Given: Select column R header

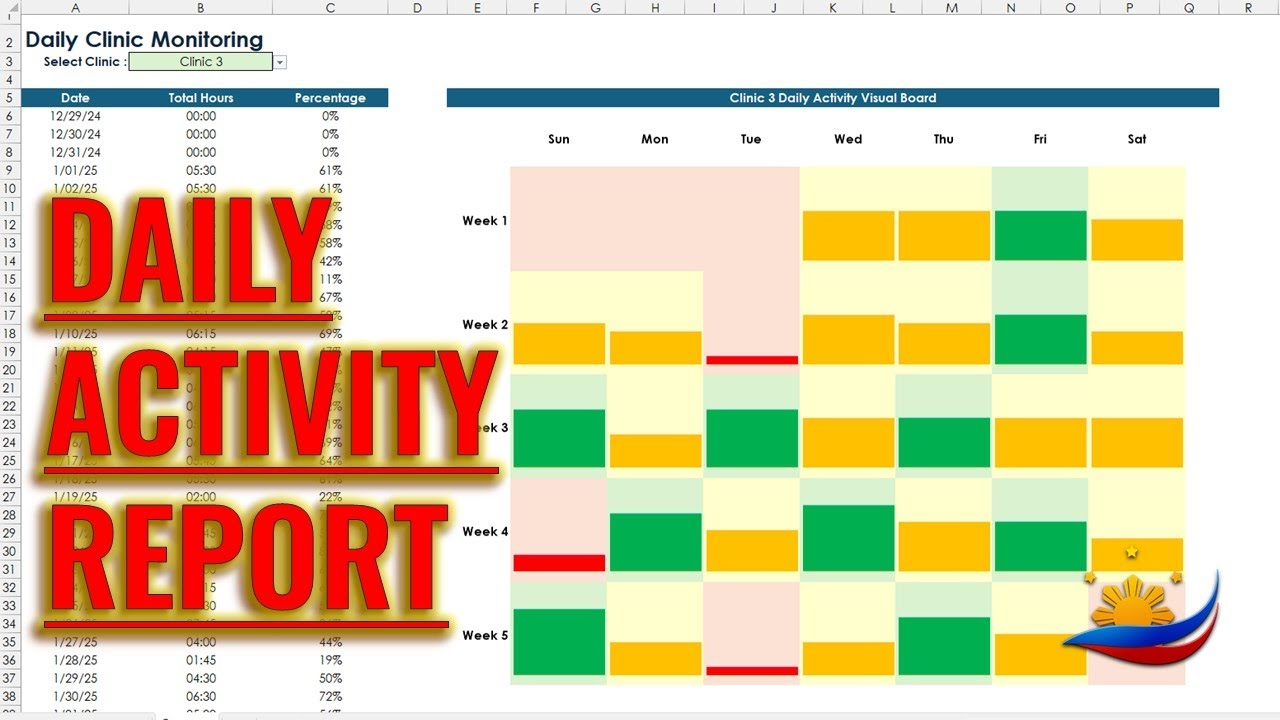Looking at the screenshot, I should 1249,7.
